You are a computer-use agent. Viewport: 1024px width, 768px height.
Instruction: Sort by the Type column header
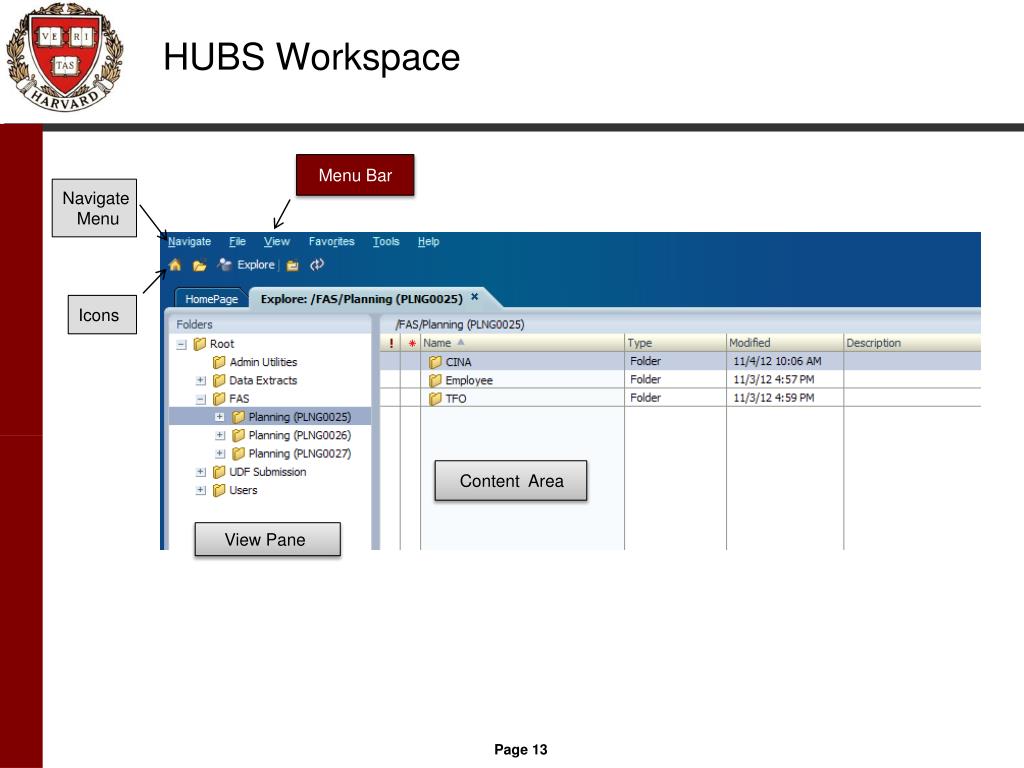tap(675, 343)
